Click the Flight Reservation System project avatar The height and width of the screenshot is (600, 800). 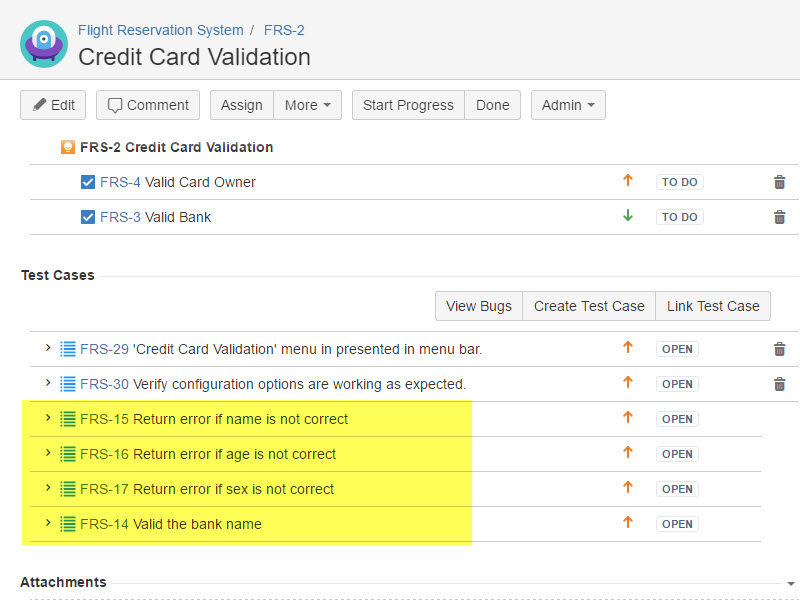tap(43, 44)
